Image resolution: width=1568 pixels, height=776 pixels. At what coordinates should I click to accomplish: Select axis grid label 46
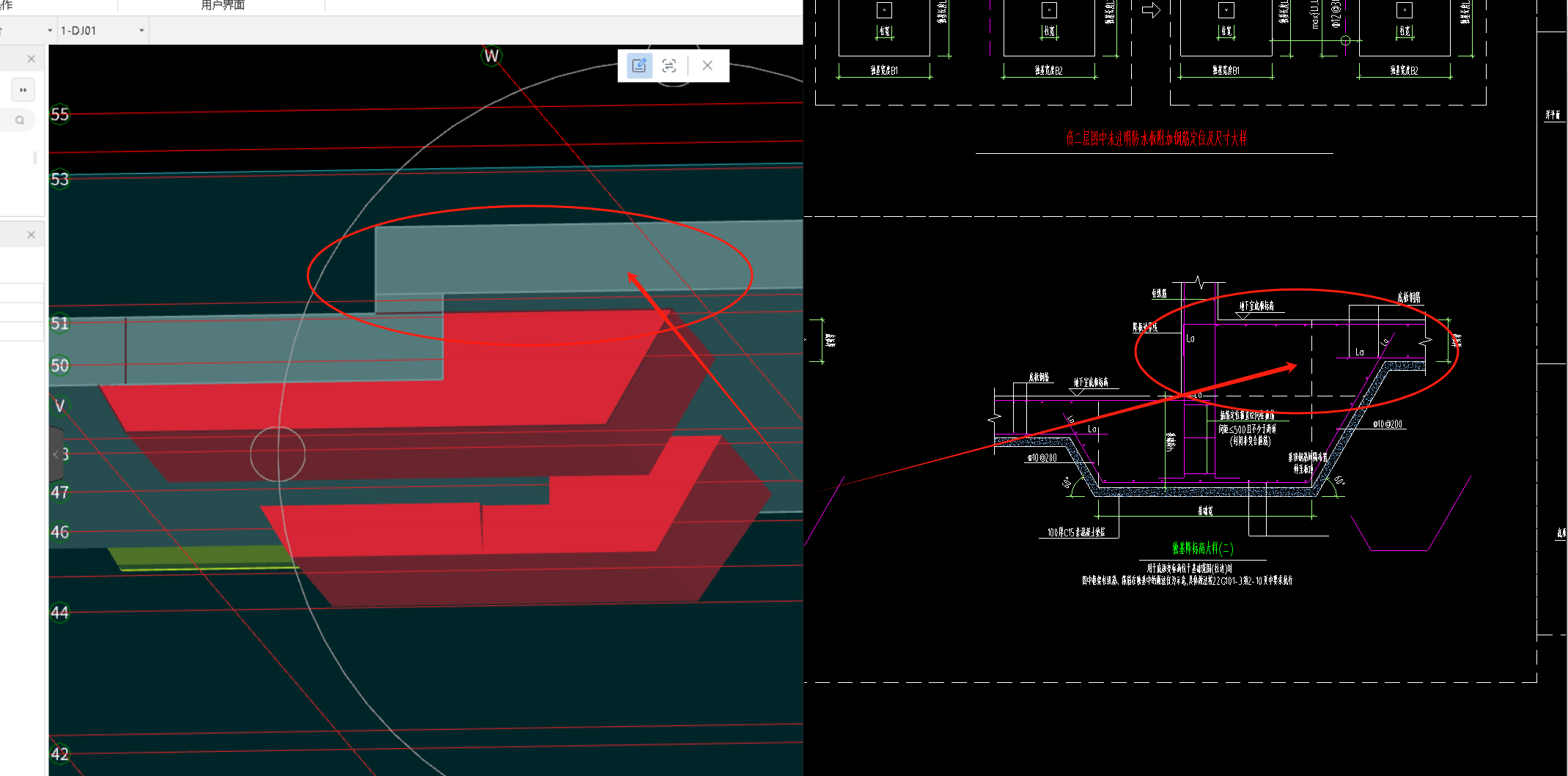pos(59,532)
